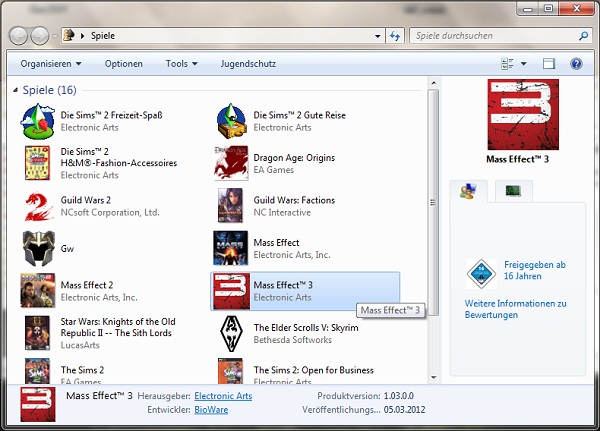The width and height of the screenshot is (600, 431).
Task: Click the search magnifier icon
Action: tap(583, 36)
